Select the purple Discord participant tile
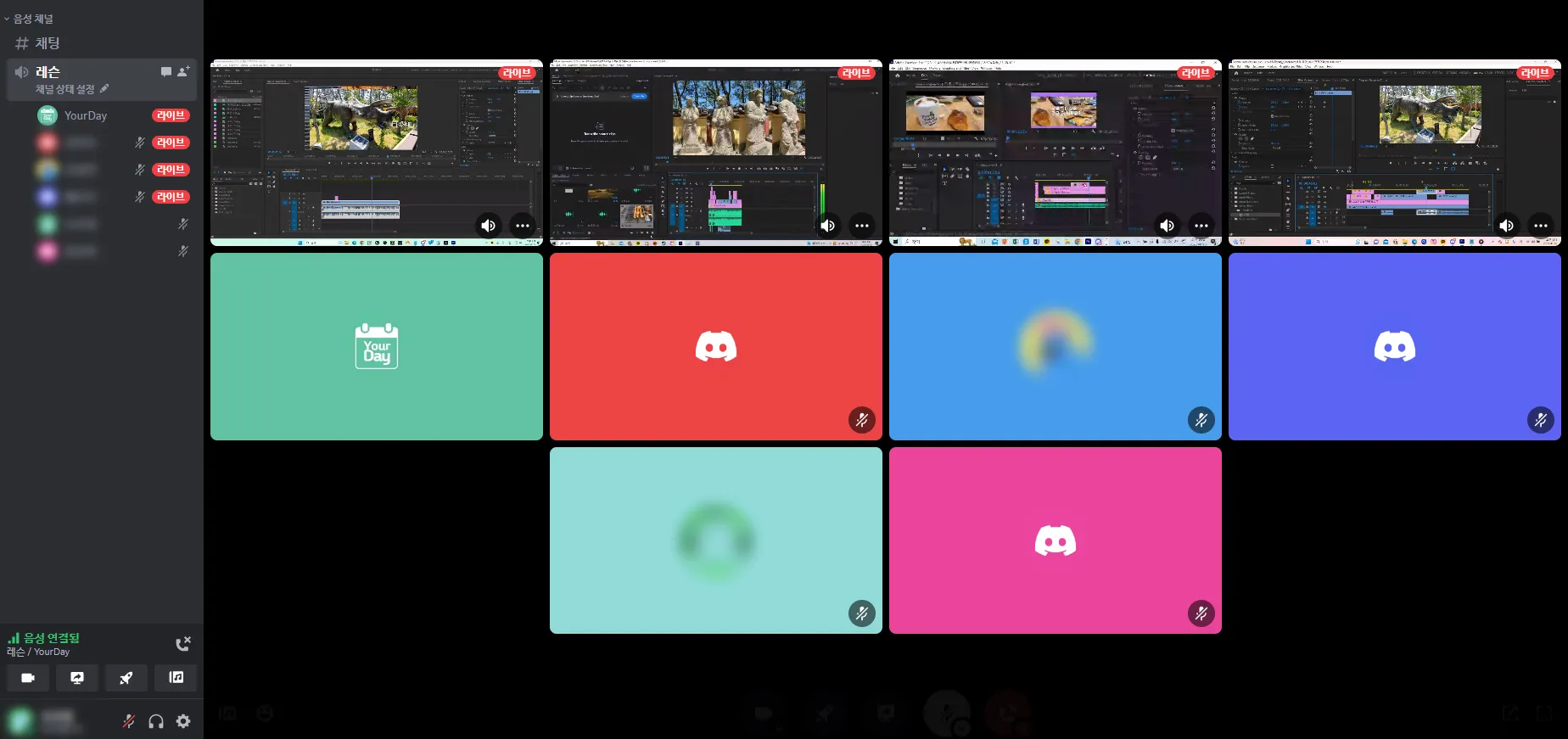Viewport: 1568px width, 739px height. [x=1395, y=346]
